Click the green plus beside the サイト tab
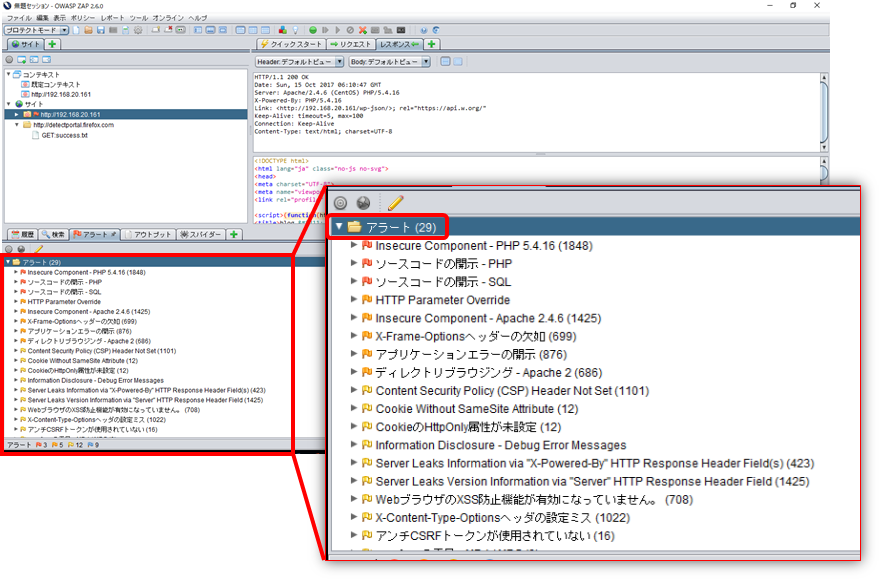 52,44
